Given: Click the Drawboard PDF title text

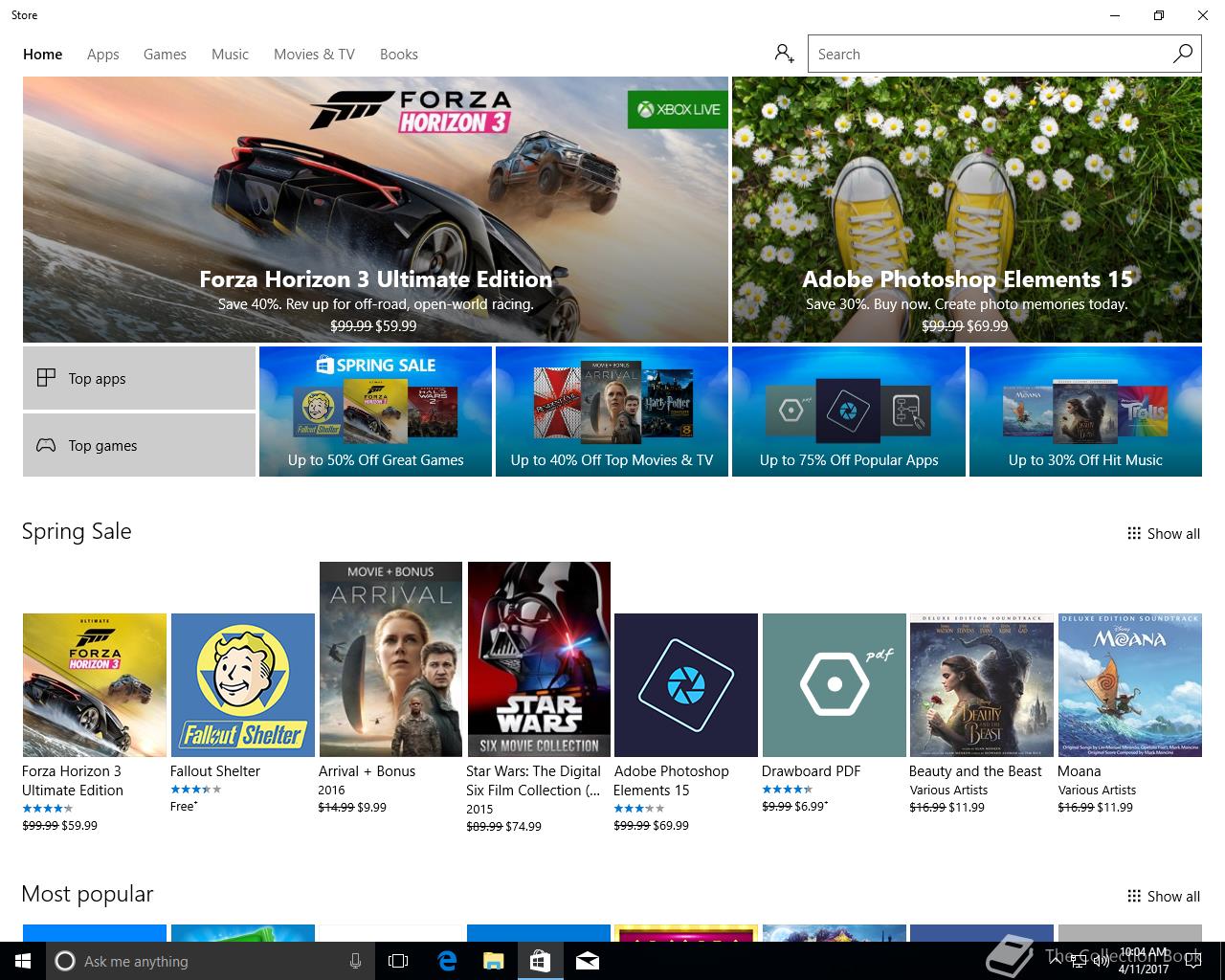Looking at the screenshot, I should 812,771.
